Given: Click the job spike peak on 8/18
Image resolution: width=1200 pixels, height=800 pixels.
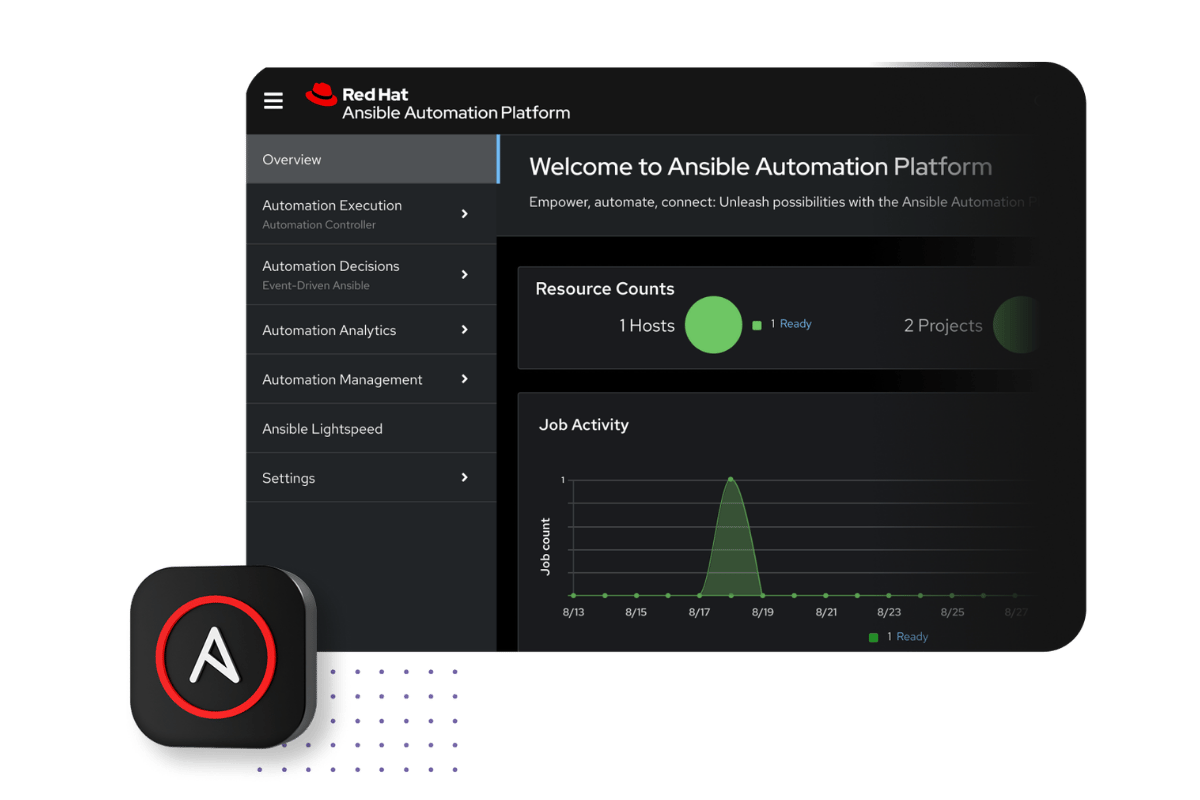Looking at the screenshot, I should [731, 480].
